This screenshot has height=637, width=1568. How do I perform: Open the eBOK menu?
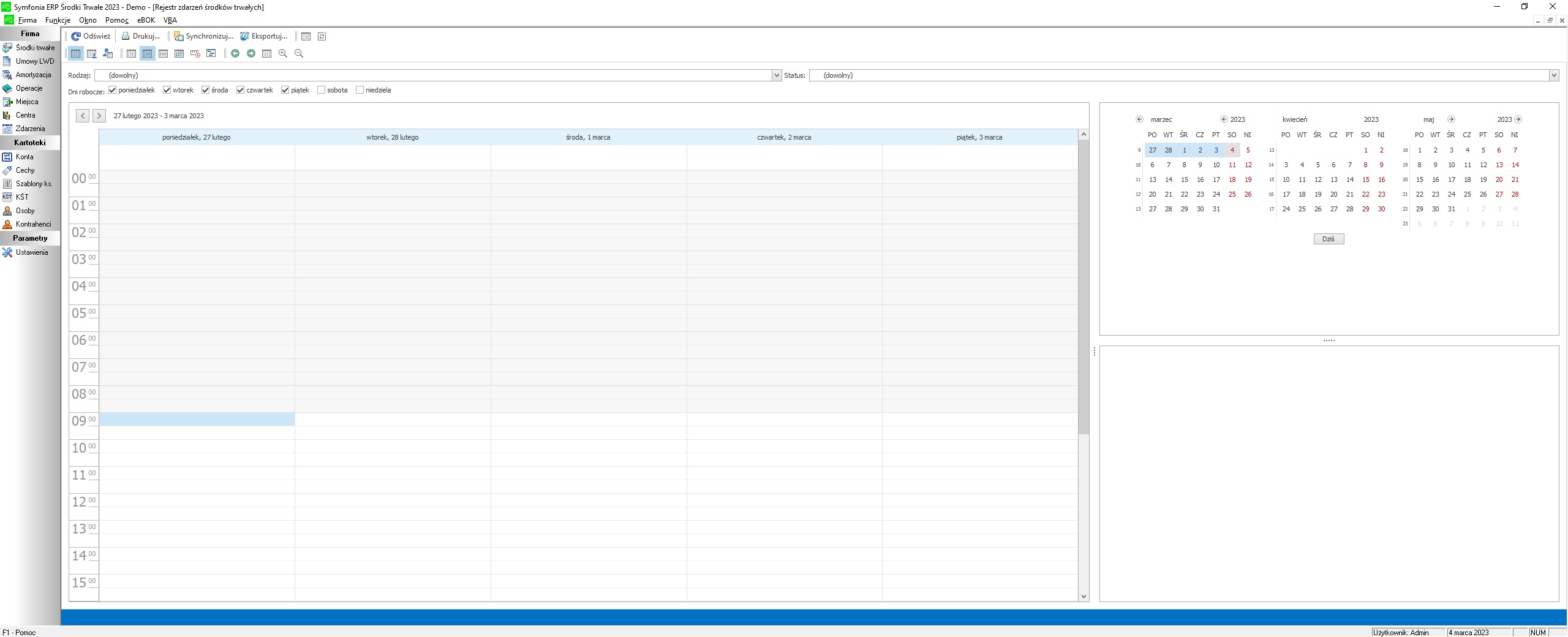pyautogui.click(x=146, y=20)
